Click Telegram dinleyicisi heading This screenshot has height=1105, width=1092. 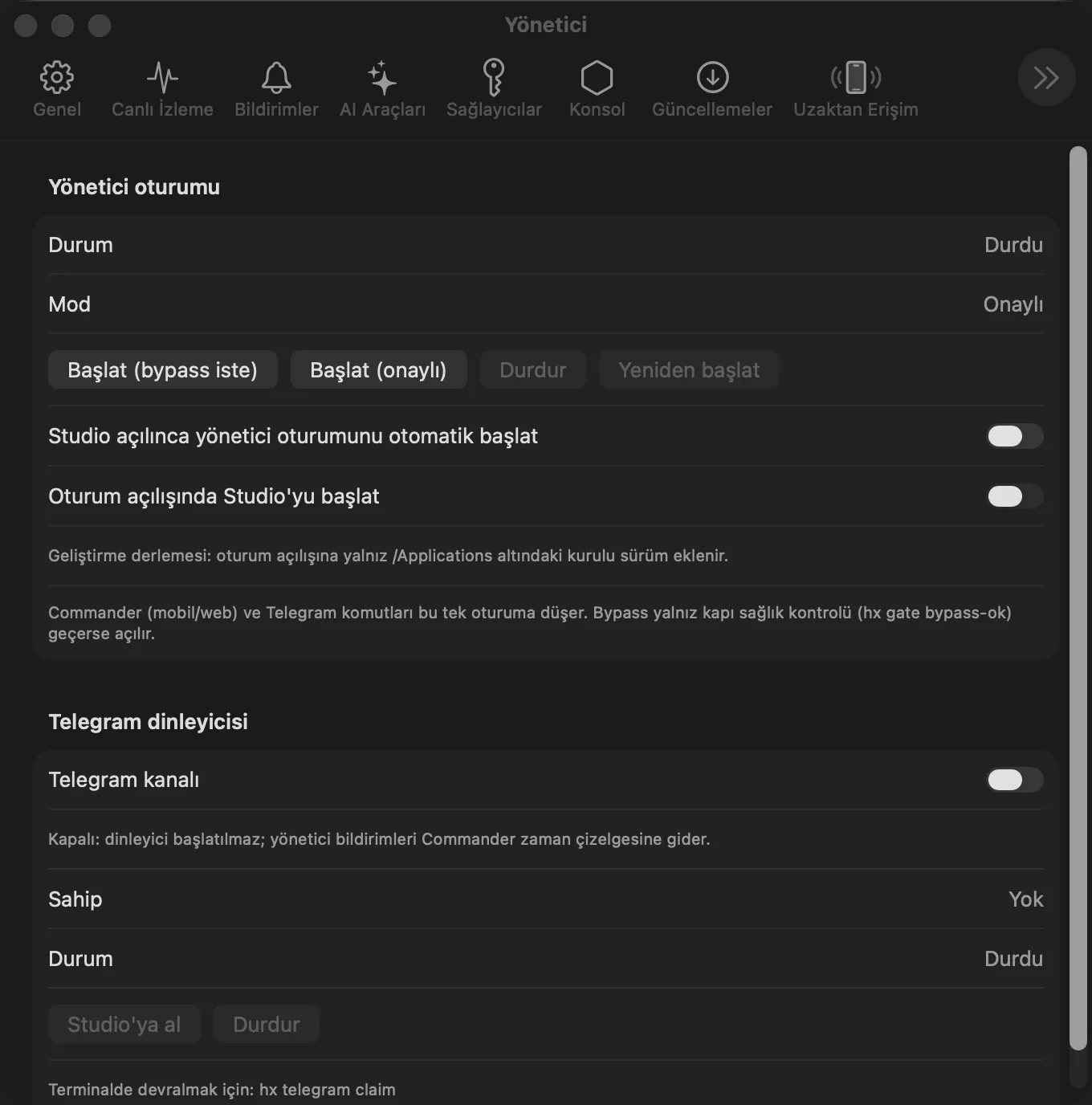[x=148, y=722]
